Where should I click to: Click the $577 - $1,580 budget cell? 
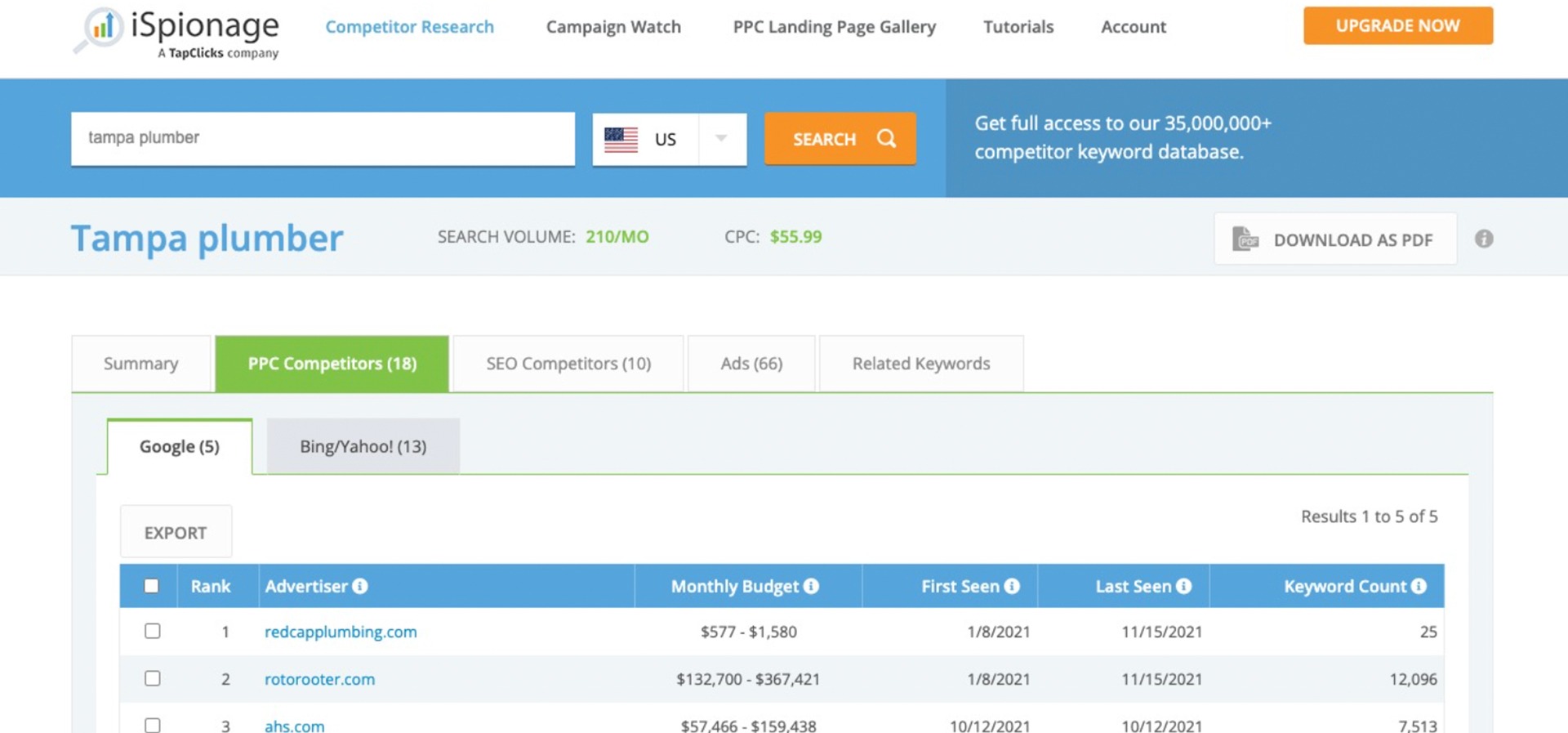[749, 632]
